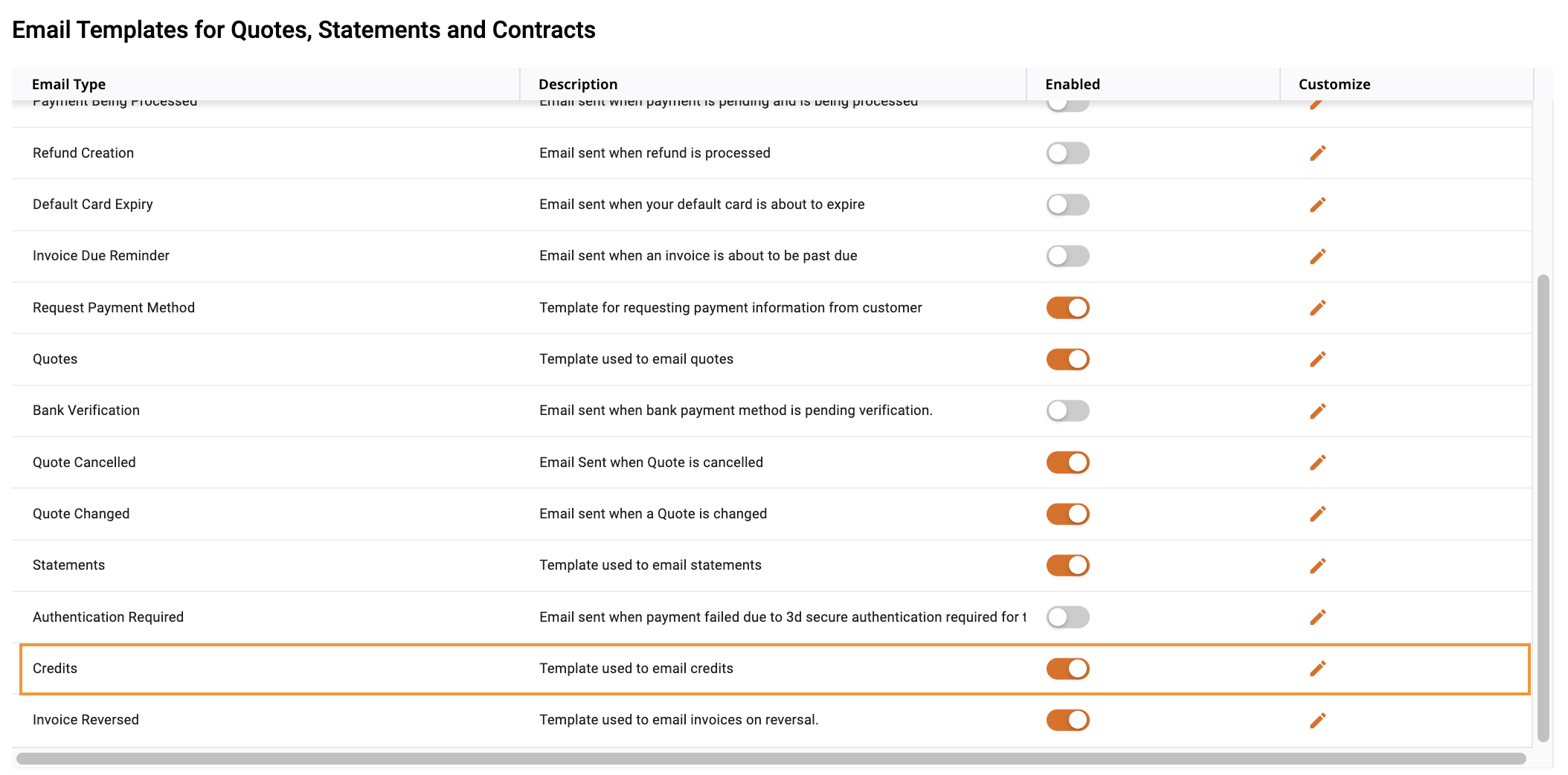
Task: Turn on Bank Verification email toggle
Action: (1067, 411)
